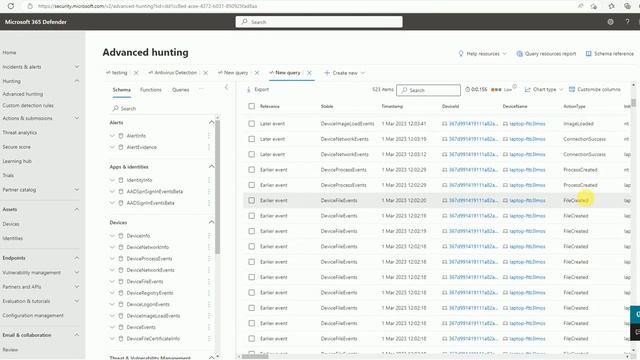Open the settings gear icon in header
640x360 pixels.
611,22
